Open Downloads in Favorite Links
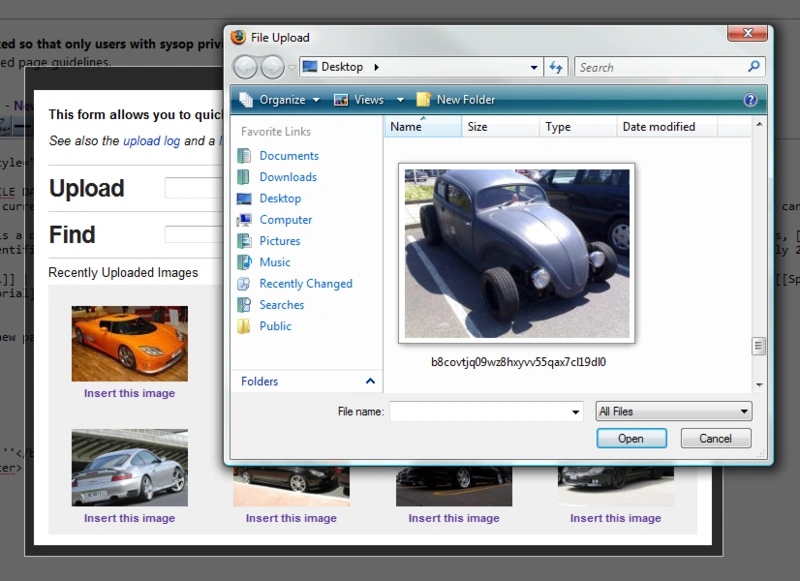The image size is (800, 581). coord(287,177)
